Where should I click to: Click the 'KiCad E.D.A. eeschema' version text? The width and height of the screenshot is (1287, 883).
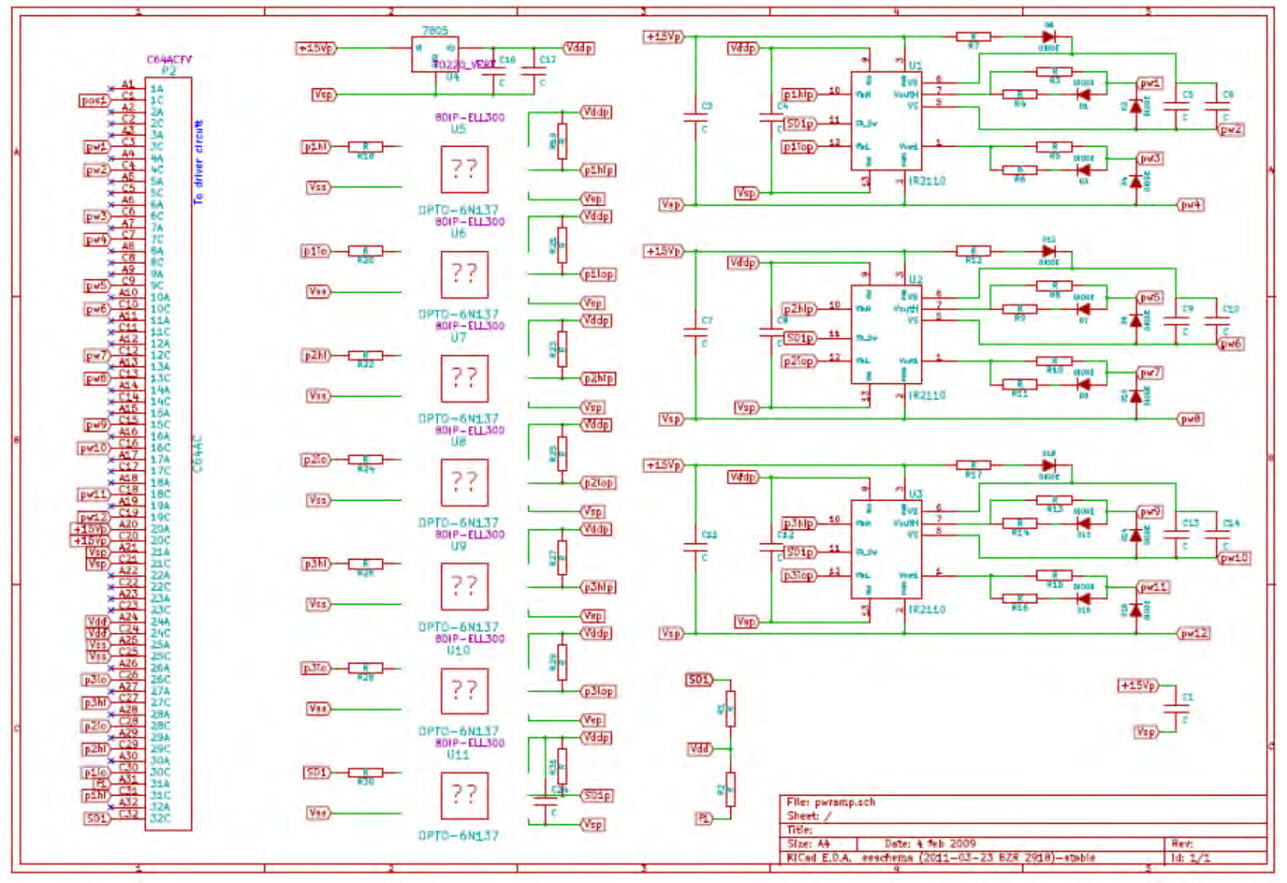[x=941, y=857]
